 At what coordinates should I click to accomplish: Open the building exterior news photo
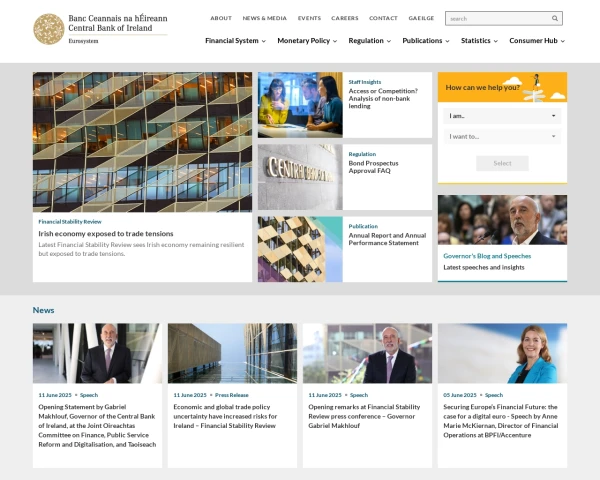[232, 353]
